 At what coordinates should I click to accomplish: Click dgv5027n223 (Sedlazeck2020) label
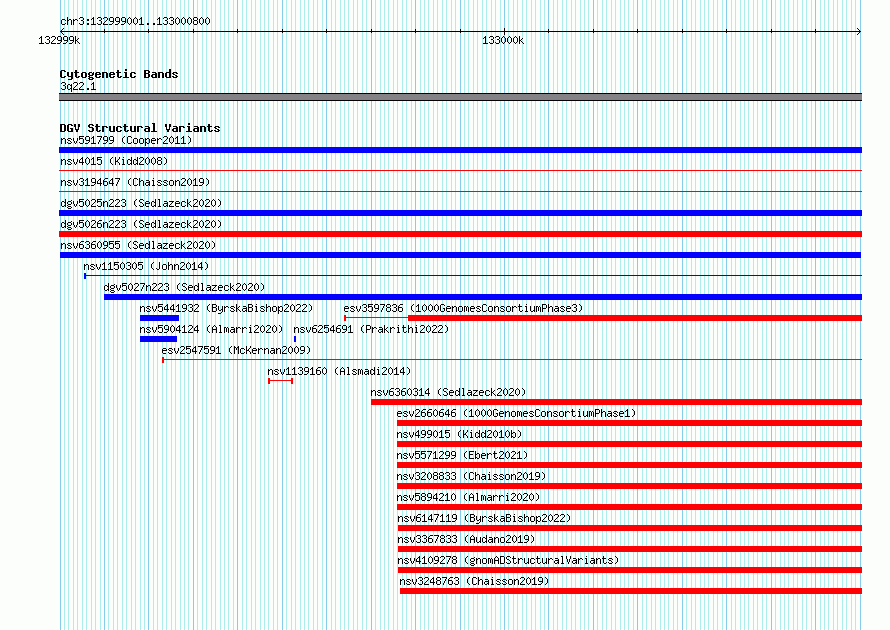[184, 287]
